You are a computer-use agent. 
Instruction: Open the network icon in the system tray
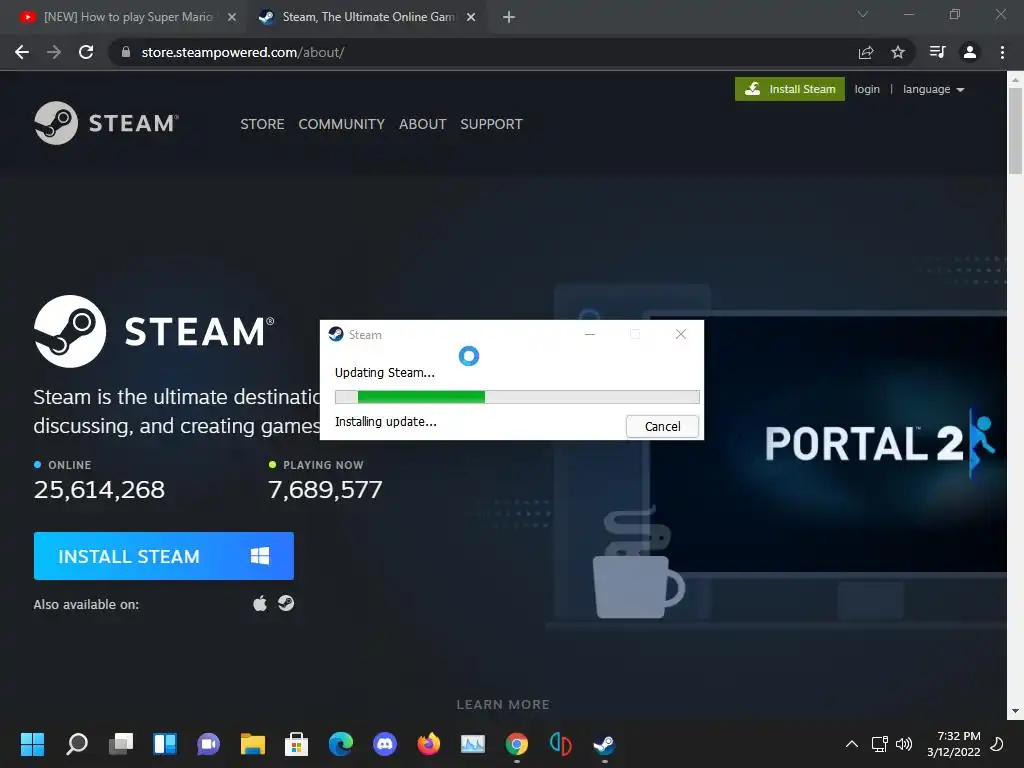tap(879, 744)
